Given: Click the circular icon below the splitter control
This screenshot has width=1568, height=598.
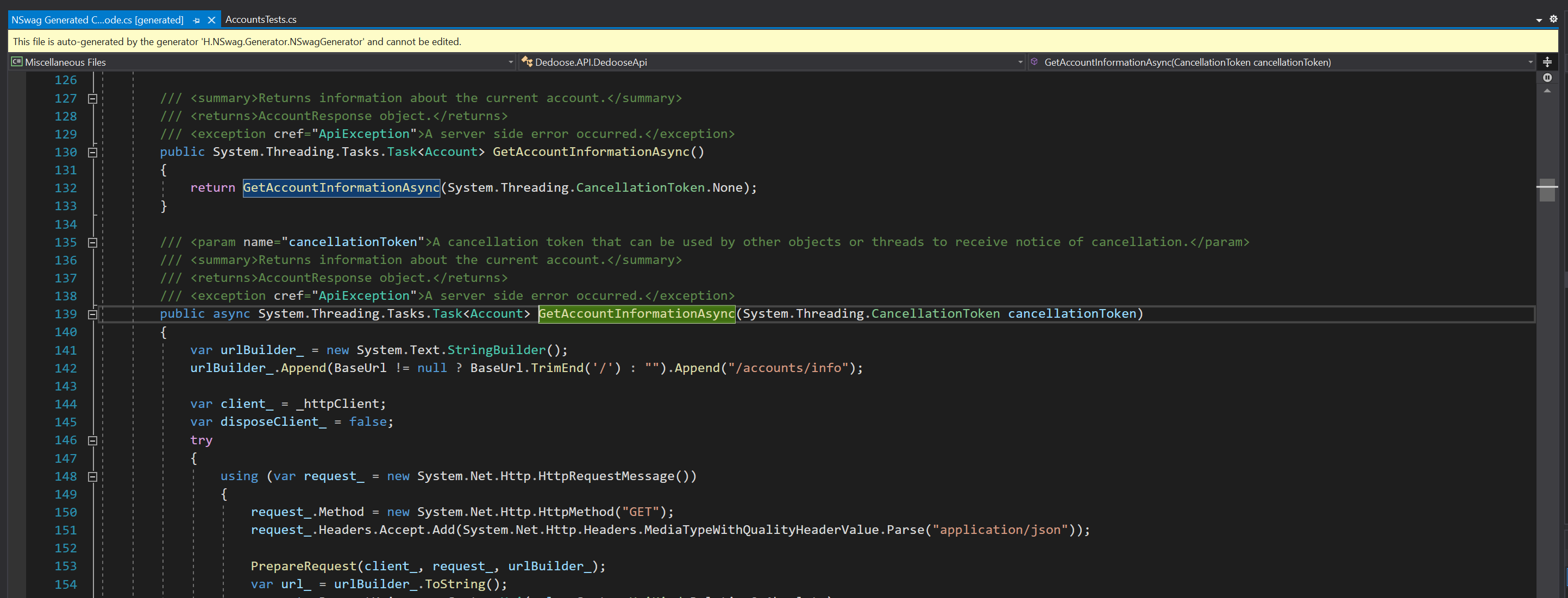Looking at the screenshot, I should [x=1548, y=77].
